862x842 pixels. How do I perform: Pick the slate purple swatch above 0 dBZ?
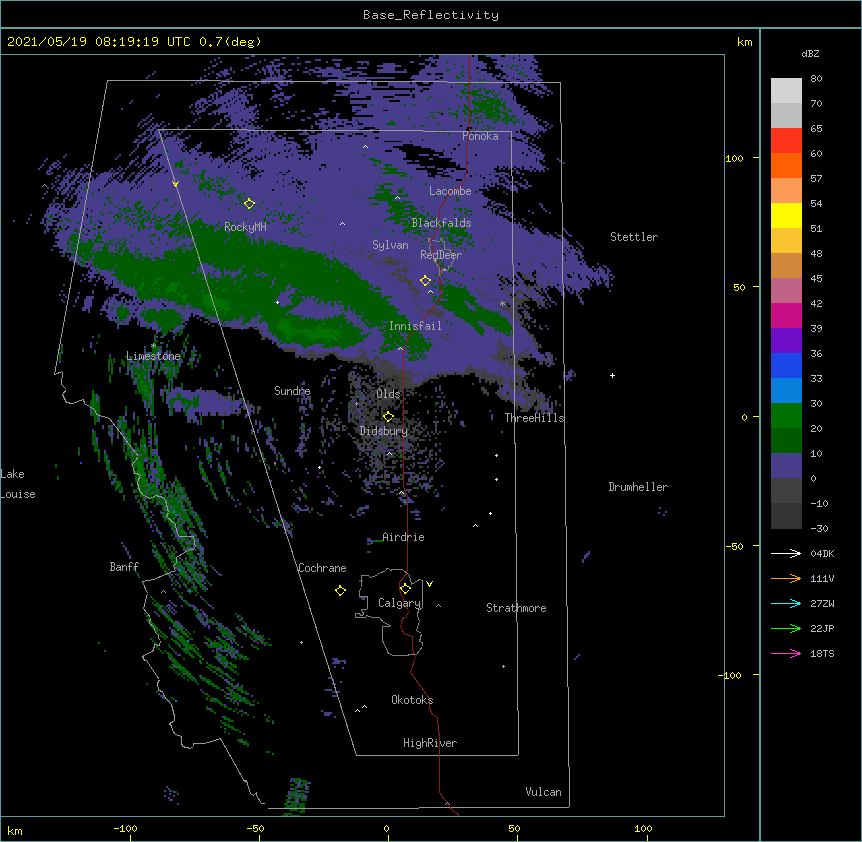coord(786,466)
